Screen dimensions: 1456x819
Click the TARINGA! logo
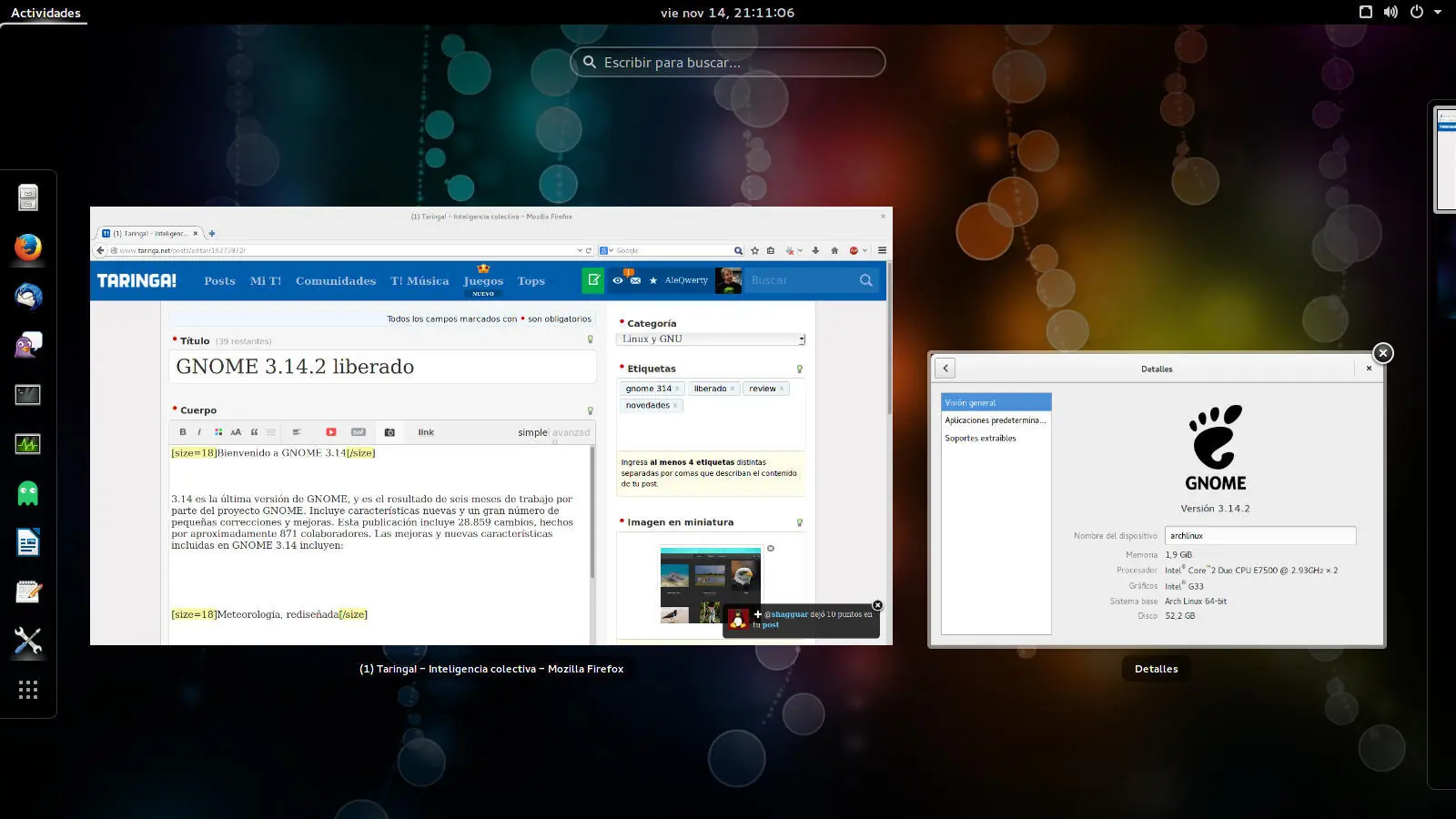136,280
